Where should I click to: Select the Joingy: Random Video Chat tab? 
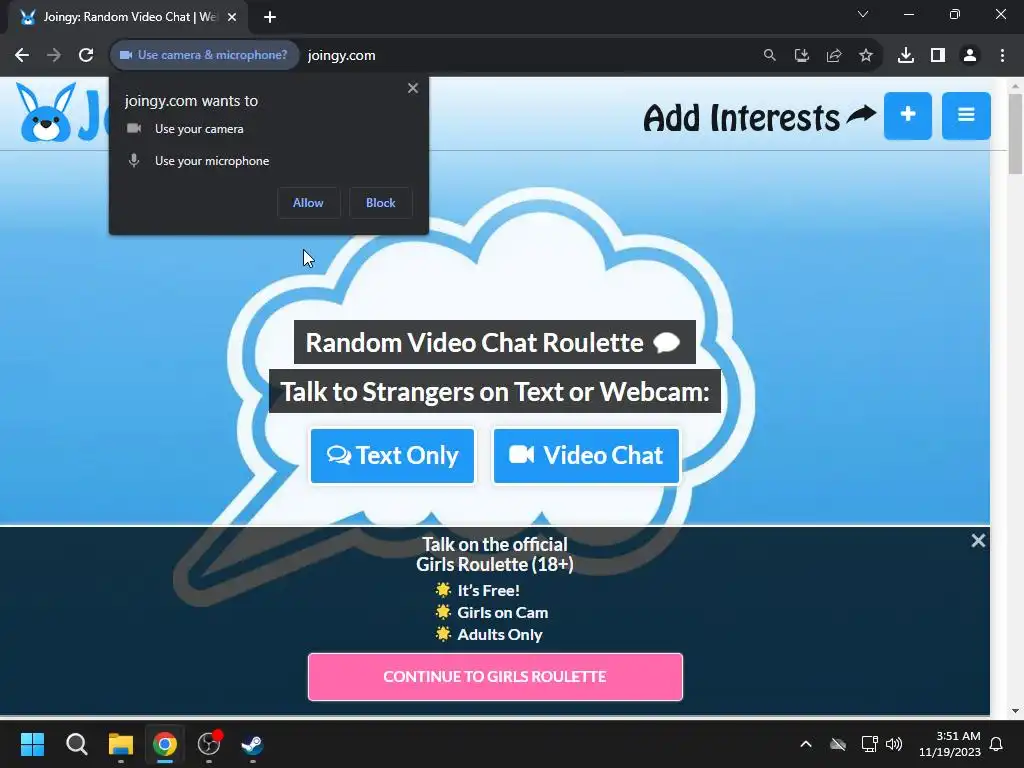point(128,17)
